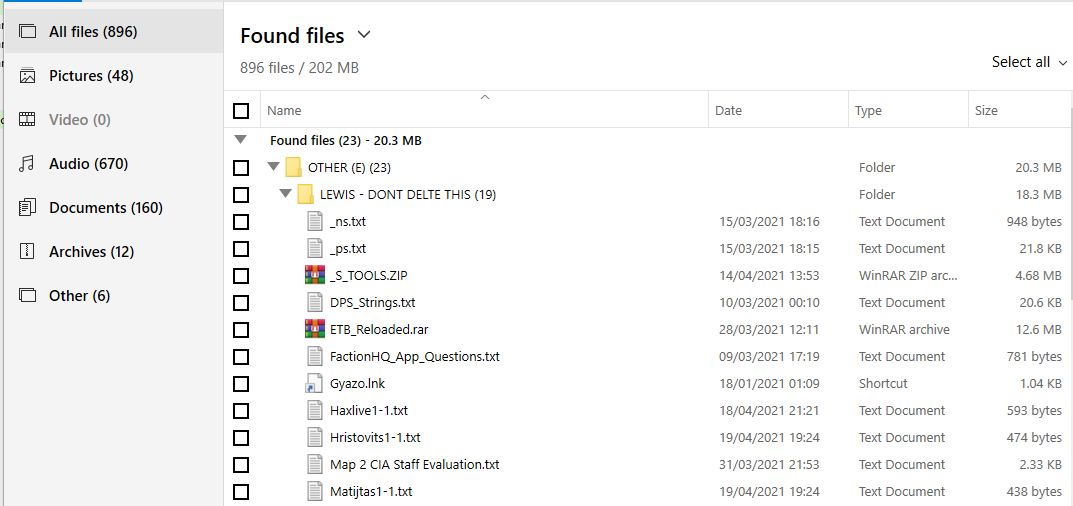The width and height of the screenshot is (1073, 506).
Task: Click the Documents category icon
Action: coord(28,208)
